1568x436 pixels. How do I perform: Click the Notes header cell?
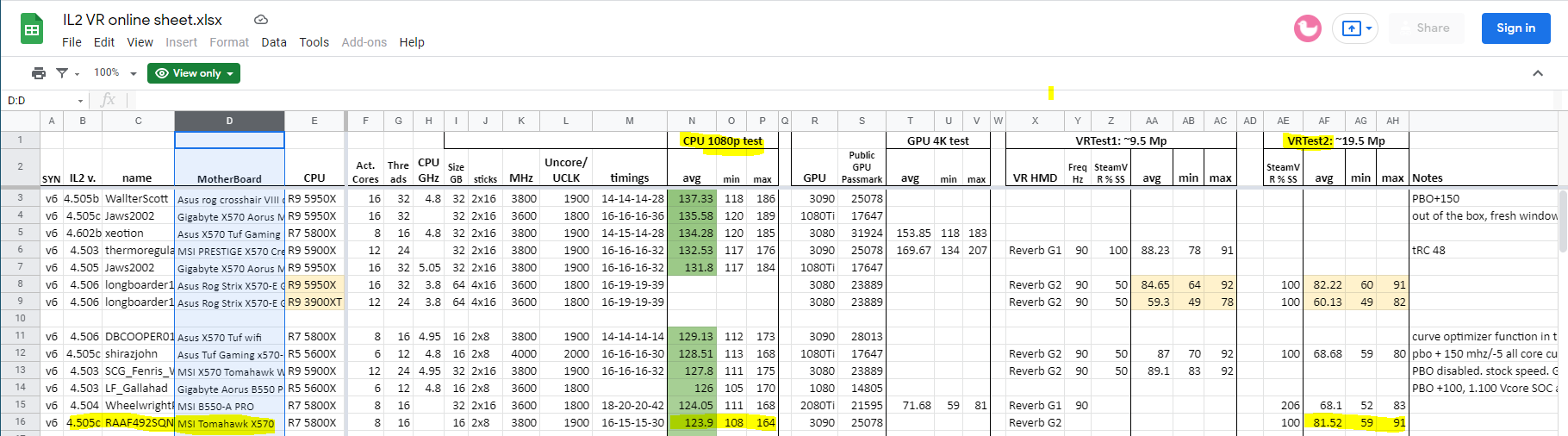pyautogui.click(x=1484, y=167)
